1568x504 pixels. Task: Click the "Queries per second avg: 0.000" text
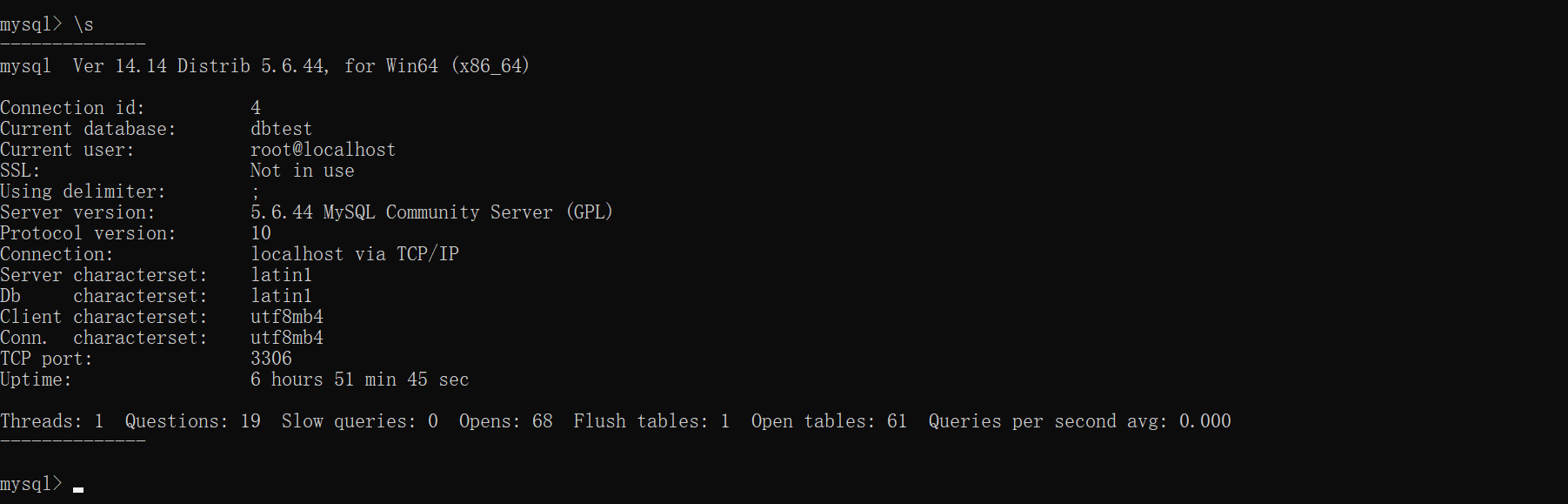coord(1079,421)
